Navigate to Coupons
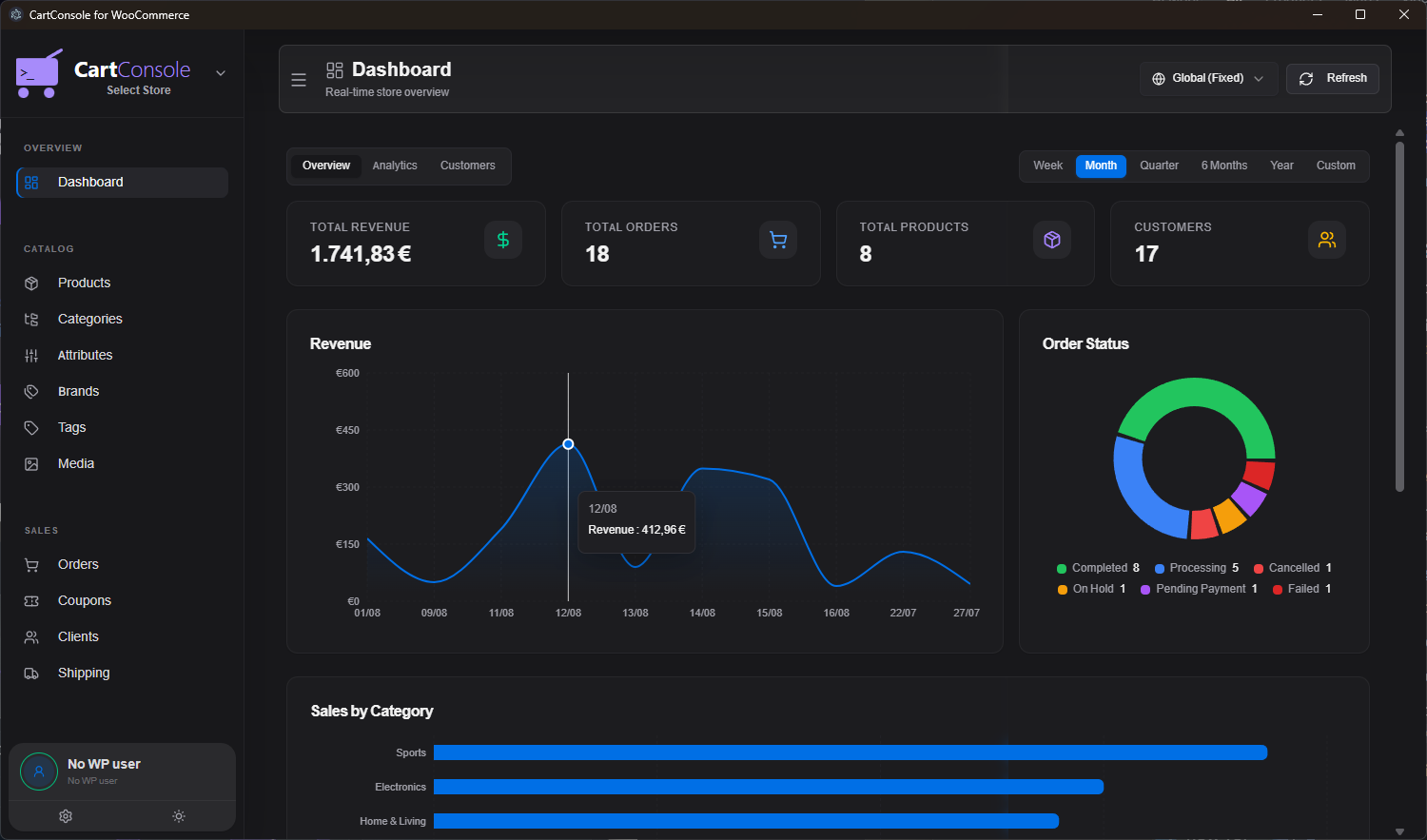The height and width of the screenshot is (840, 1427). (122, 601)
